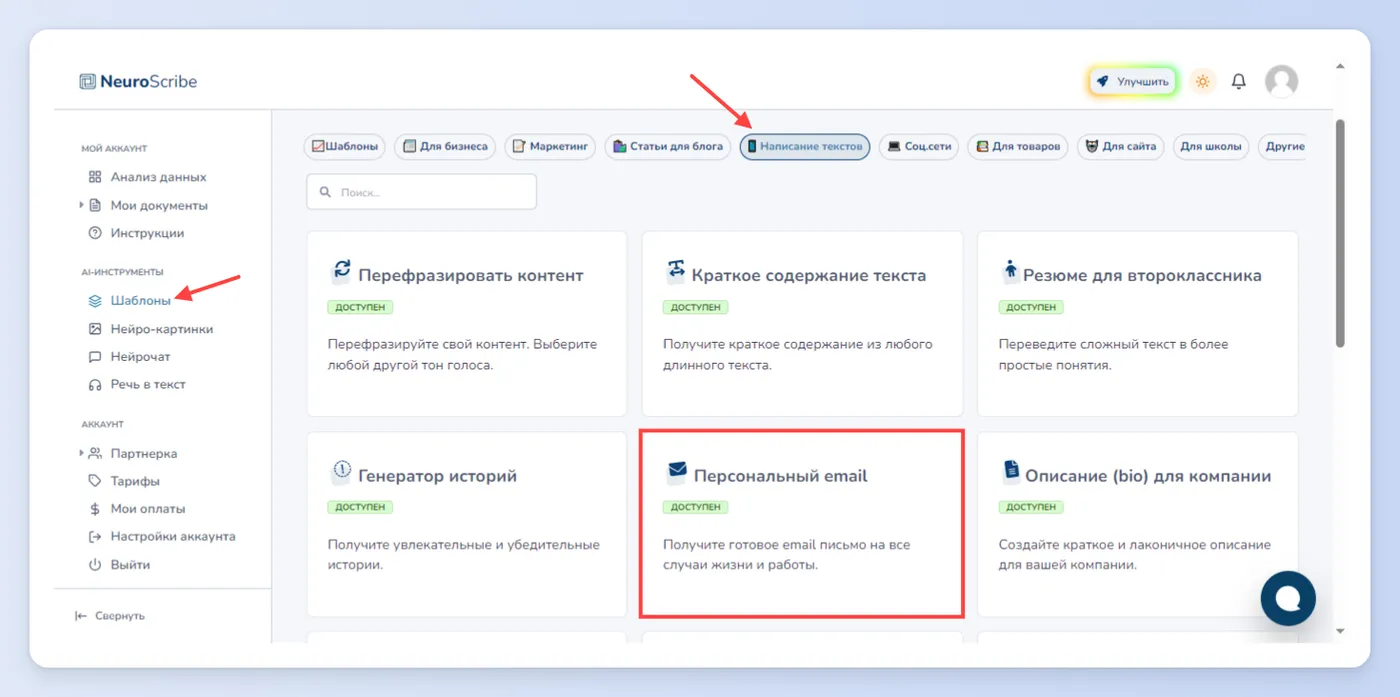Screen dimensions: 1400x697
Task: Open Речь в текст tool
Action: coord(148,384)
